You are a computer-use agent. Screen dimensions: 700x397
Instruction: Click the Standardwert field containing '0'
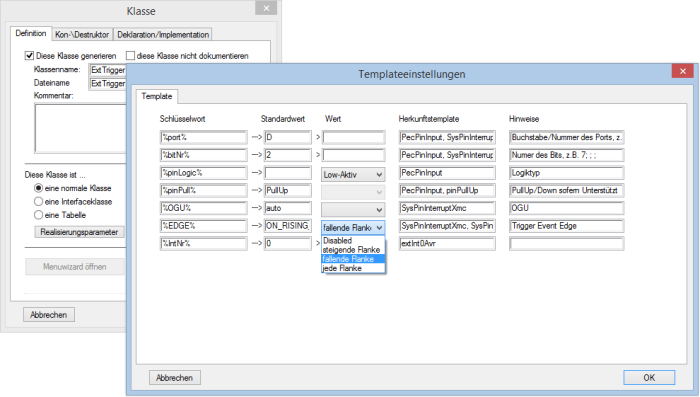[288, 243]
